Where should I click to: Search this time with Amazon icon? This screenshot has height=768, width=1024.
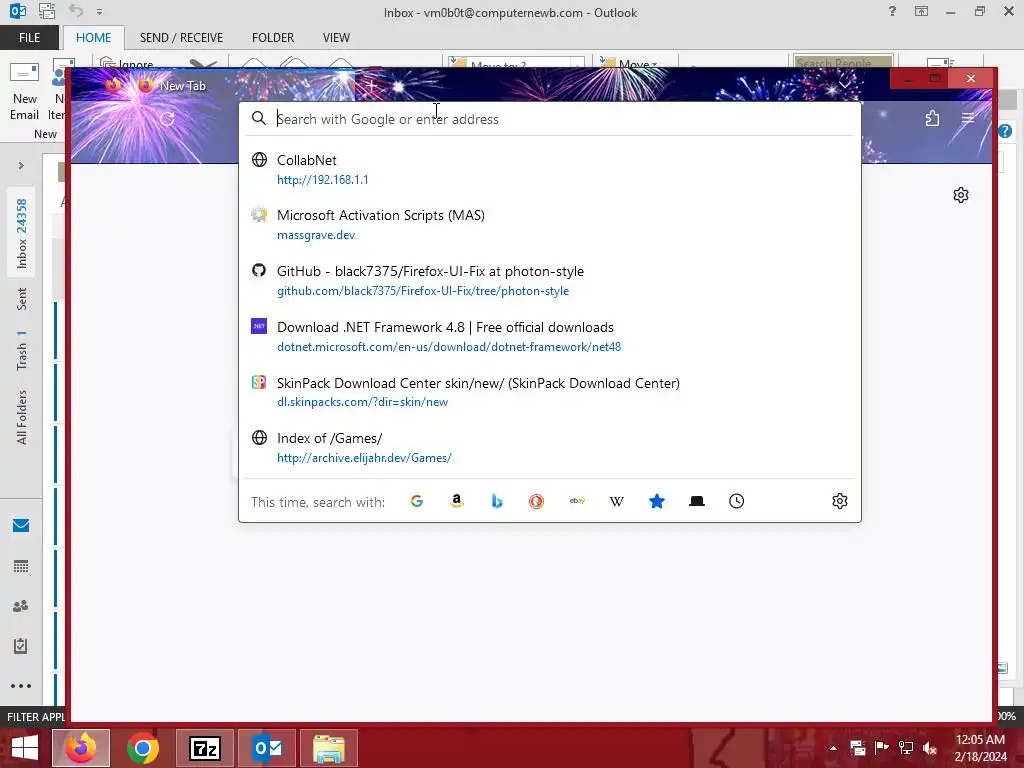(x=457, y=501)
